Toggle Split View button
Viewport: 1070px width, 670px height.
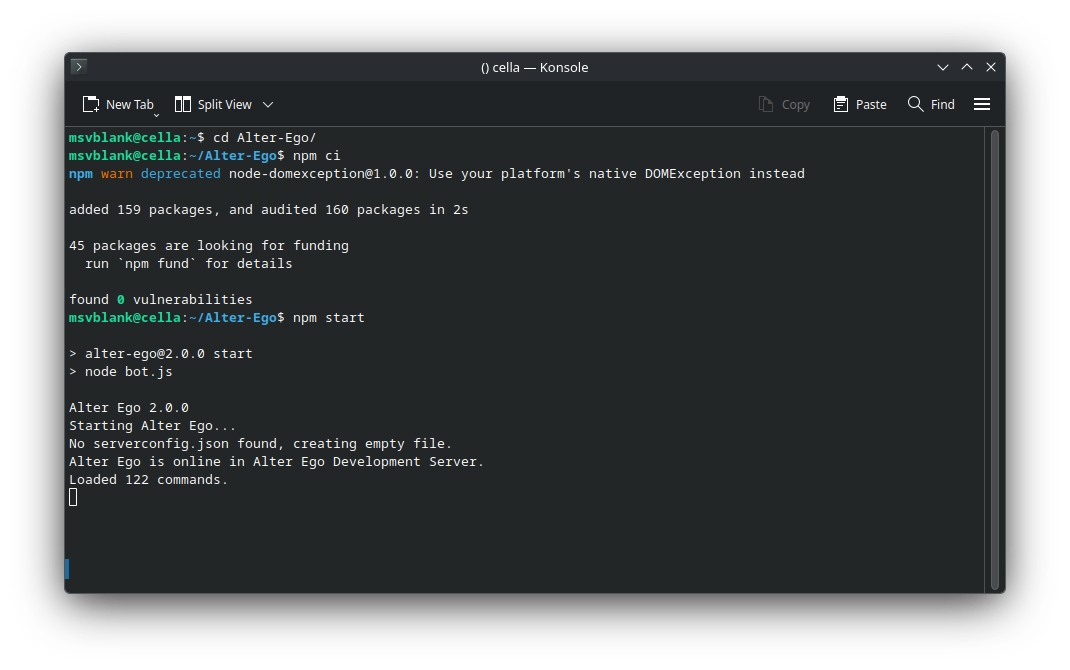213,104
